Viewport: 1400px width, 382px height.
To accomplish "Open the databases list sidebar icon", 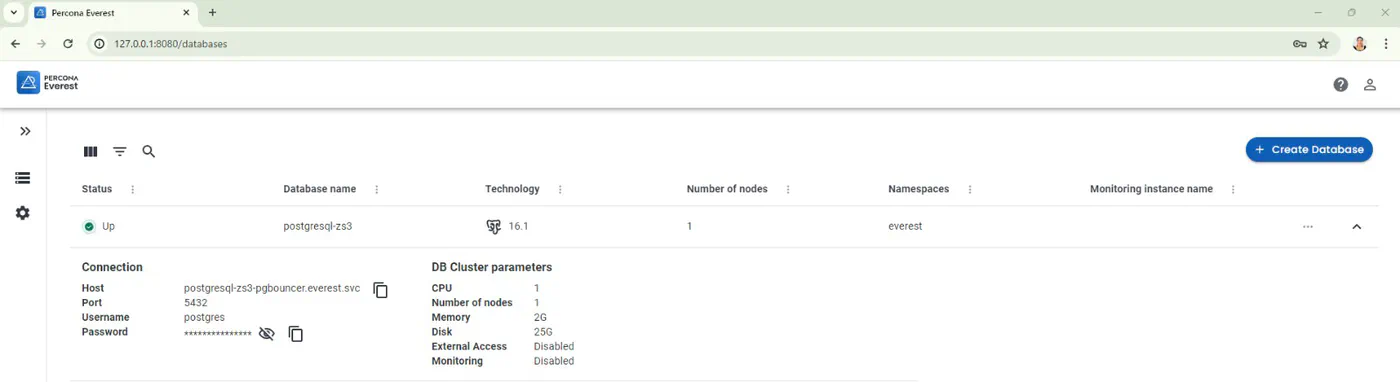I will 23,178.
